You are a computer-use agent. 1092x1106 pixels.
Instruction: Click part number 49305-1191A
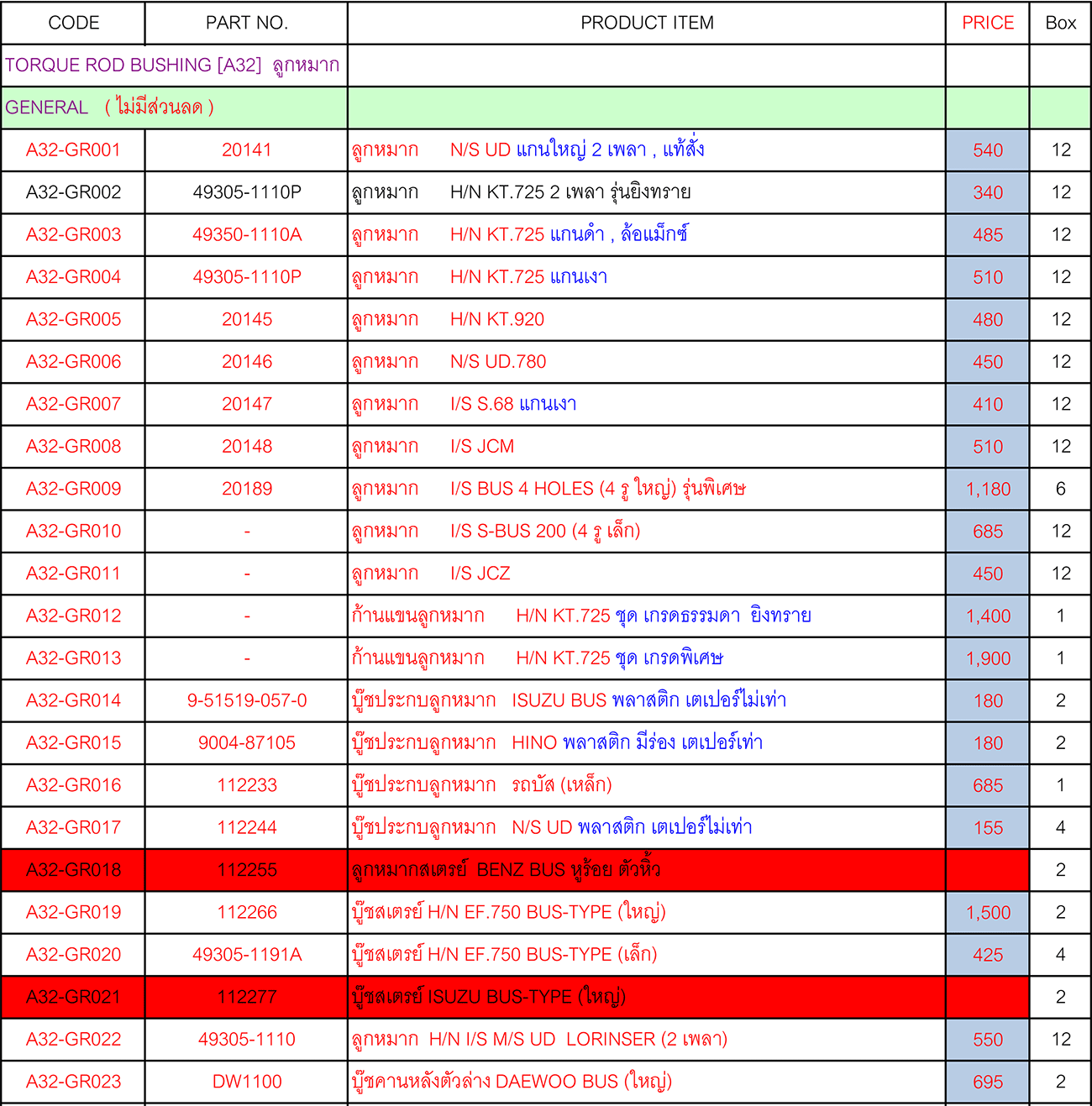247,955
